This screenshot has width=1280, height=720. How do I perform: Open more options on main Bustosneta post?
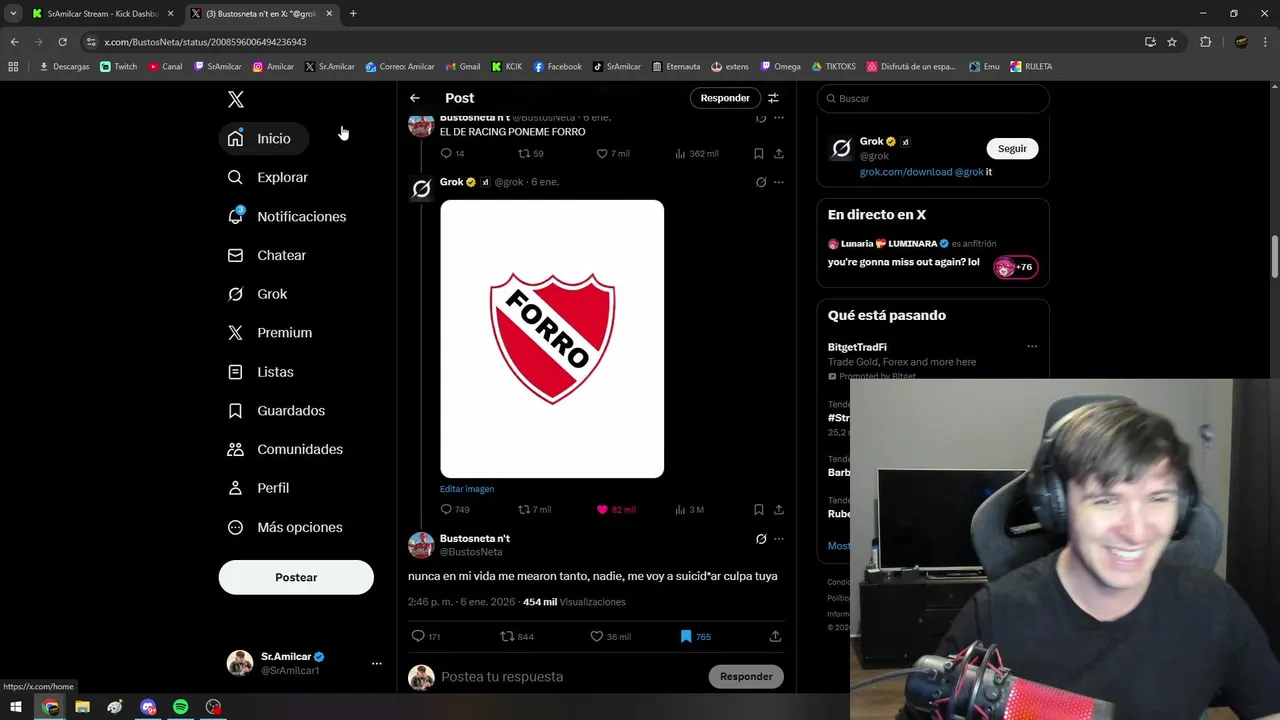[778, 539]
